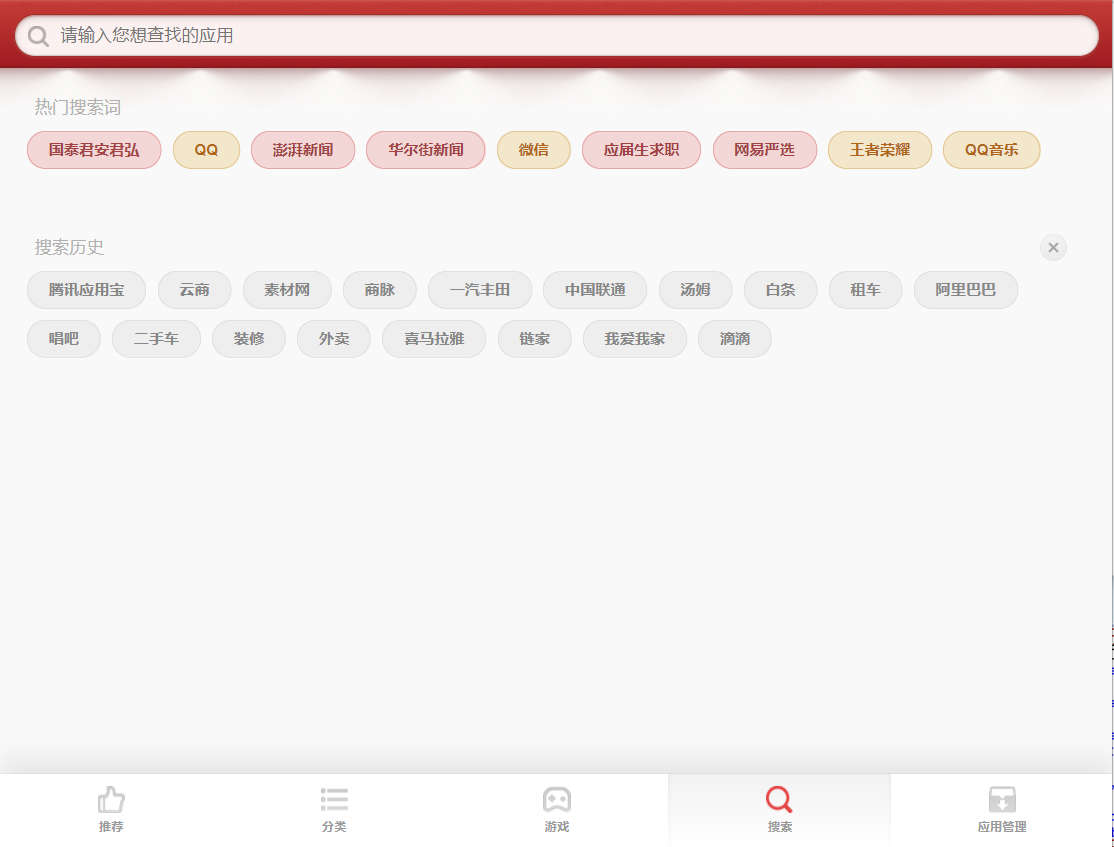The image size is (1114, 847).
Task: Select history tag 装修
Action: 249,339
